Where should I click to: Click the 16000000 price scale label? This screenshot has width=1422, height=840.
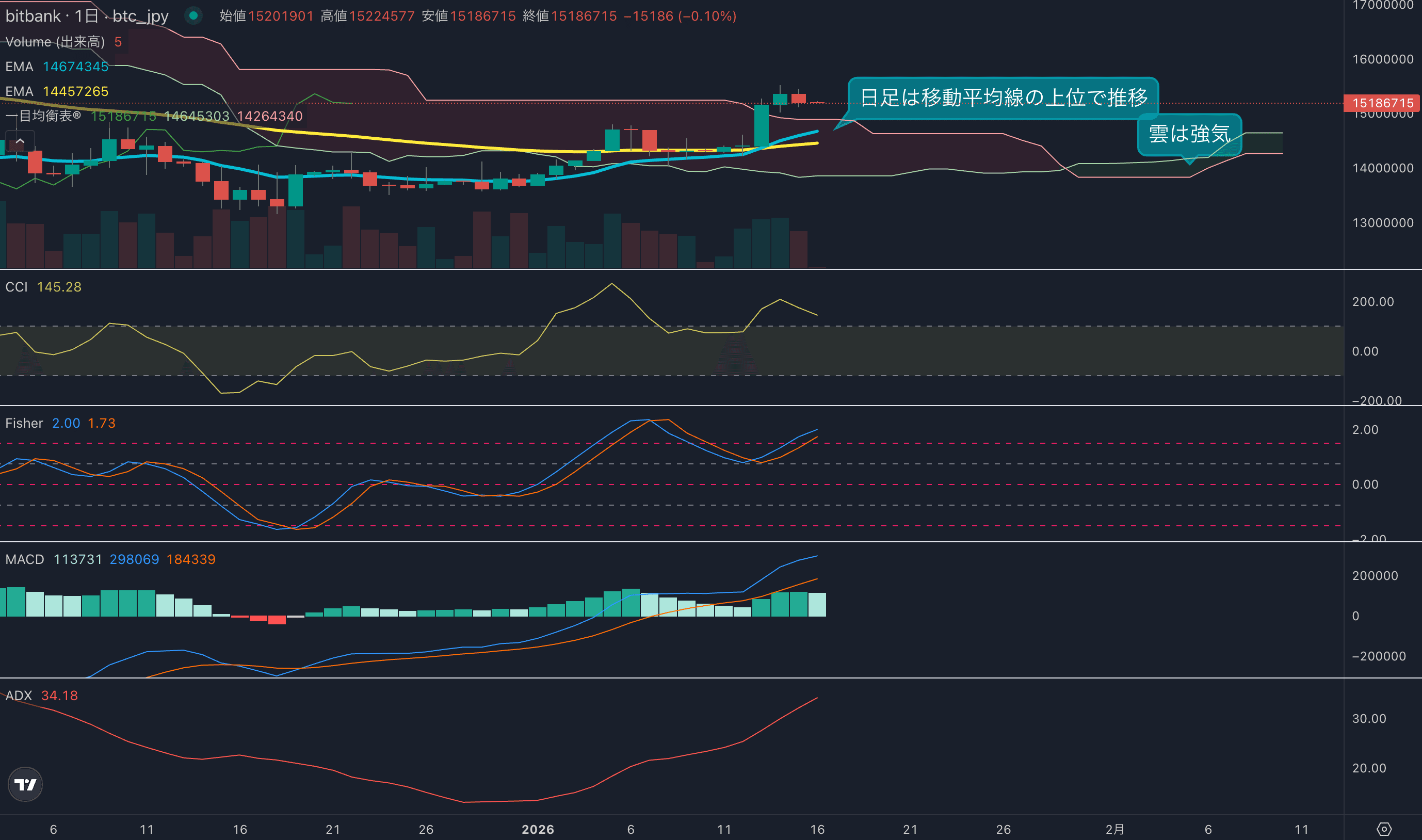1382,59
